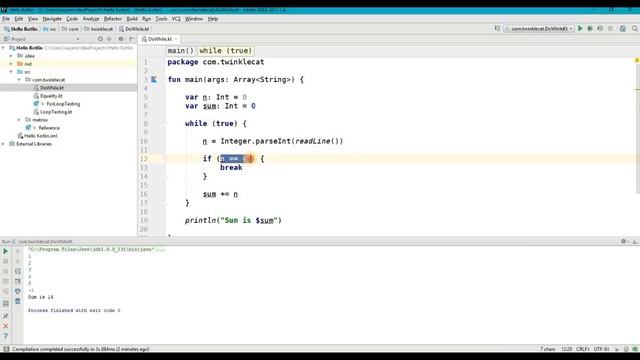640x360 pixels.
Task: Jump up the stack trace arrow
Action: click(x=18, y=251)
